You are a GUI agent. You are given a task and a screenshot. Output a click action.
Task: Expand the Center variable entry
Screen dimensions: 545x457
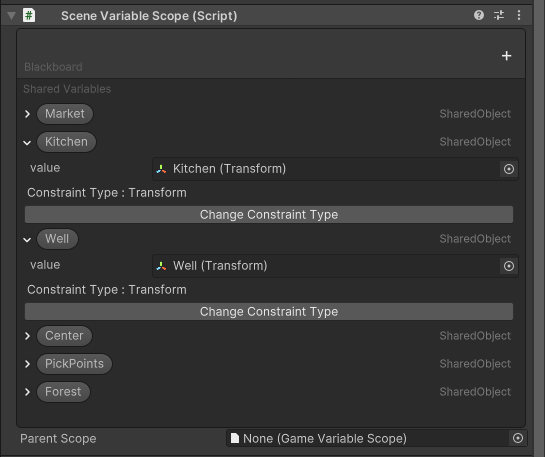(27, 336)
